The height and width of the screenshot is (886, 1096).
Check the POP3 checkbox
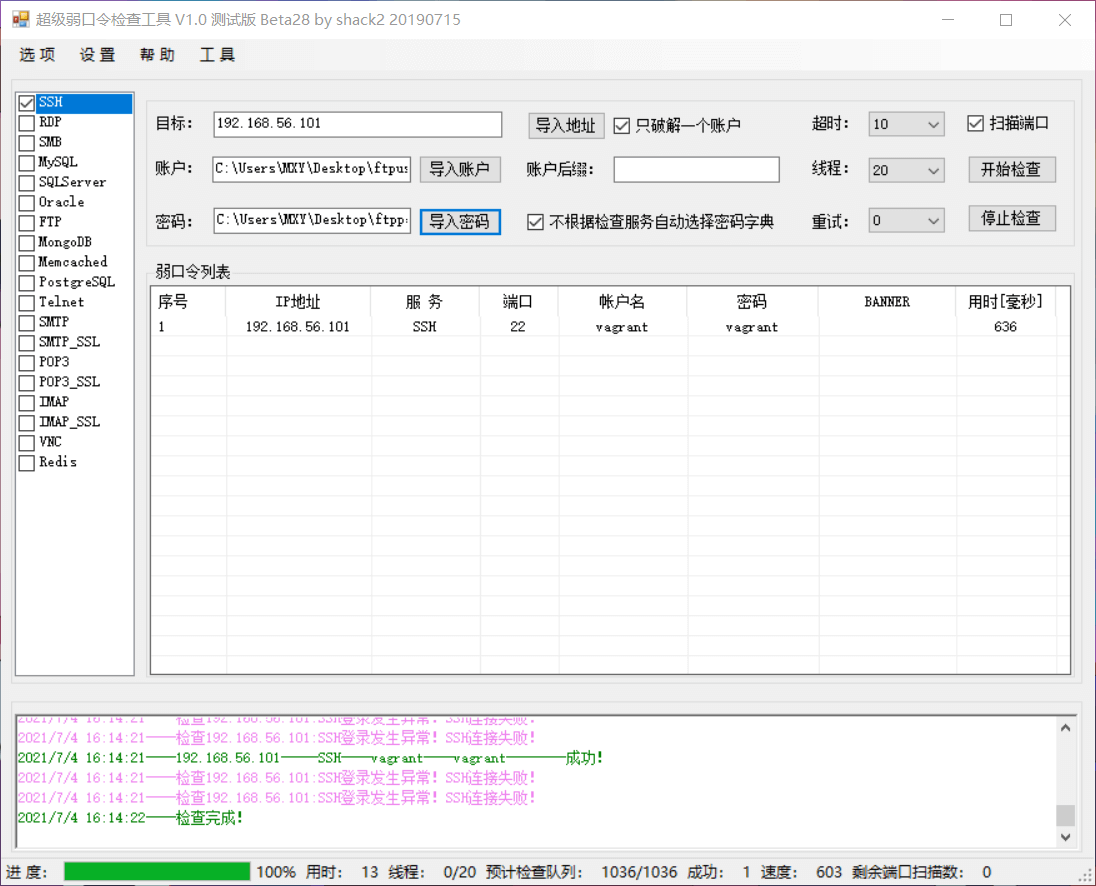[x=27, y=363]
